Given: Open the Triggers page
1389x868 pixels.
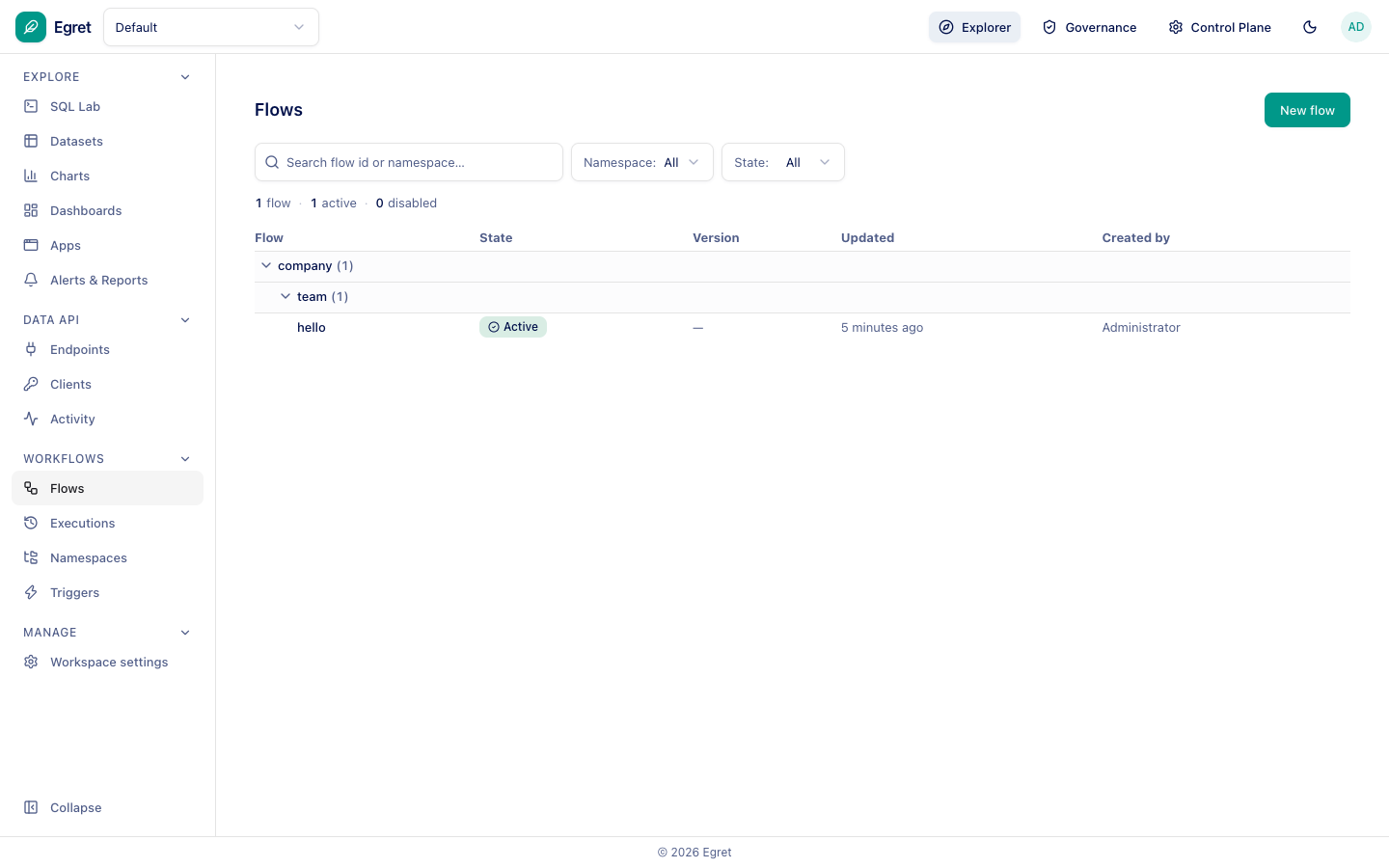Looking at the screenshot, I should (x=107, y=592).
